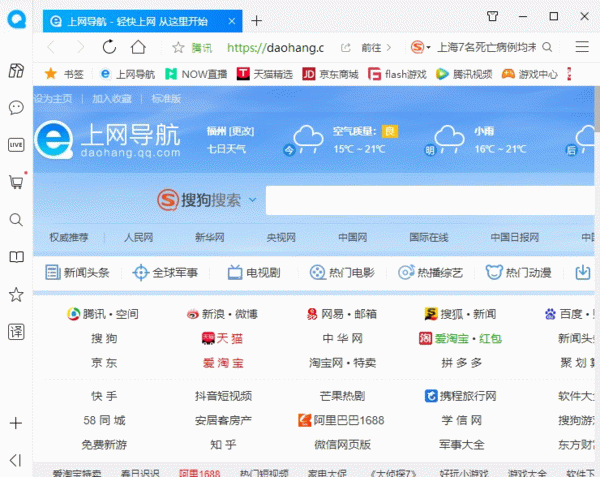Add a sidebar app with plus icon
This screenshot has height=477, width=600.
click(x=16, y=423)
